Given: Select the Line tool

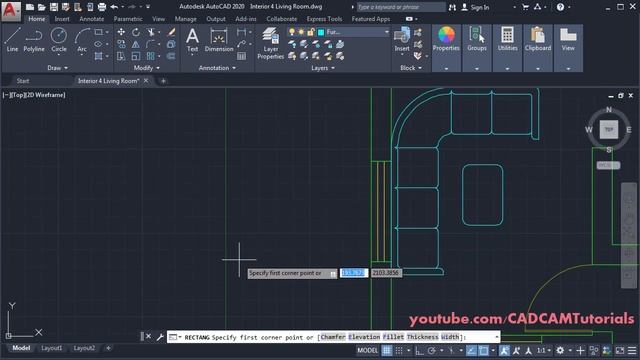Looking at the screenshot, I should [12, 40].
